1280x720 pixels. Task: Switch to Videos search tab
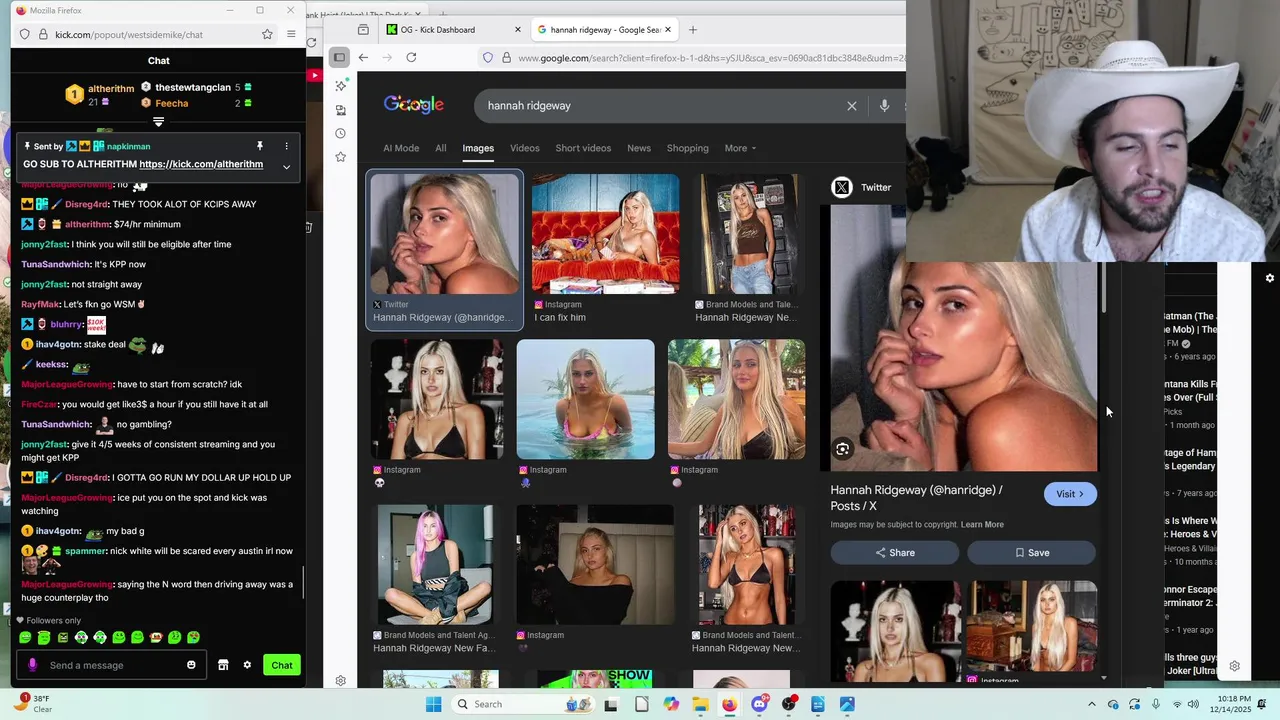click(x=525, y=148)
